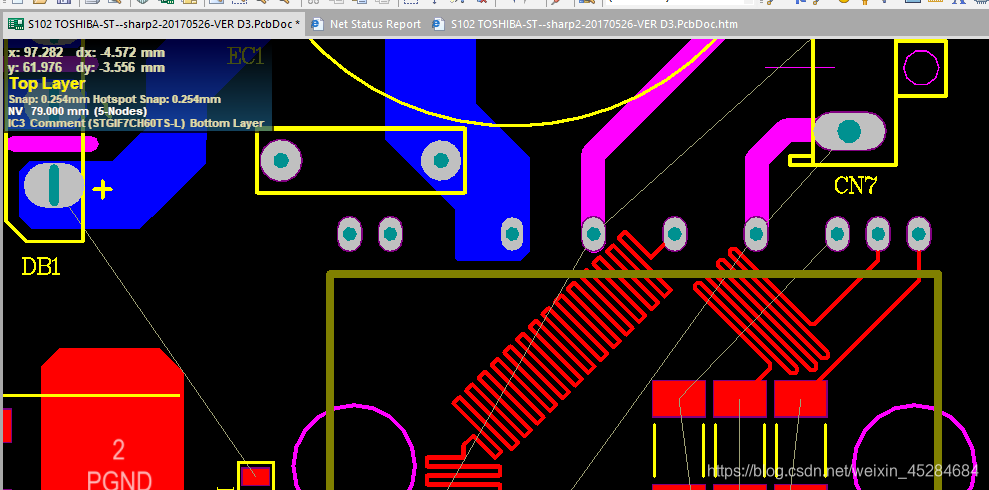Select the right round pad in yellow rectangle

pos(441,160)
